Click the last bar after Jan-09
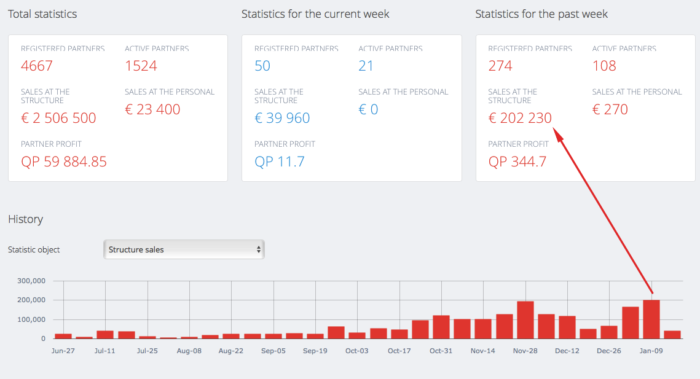This screenshot has width=700, height=379. (672, 335)
